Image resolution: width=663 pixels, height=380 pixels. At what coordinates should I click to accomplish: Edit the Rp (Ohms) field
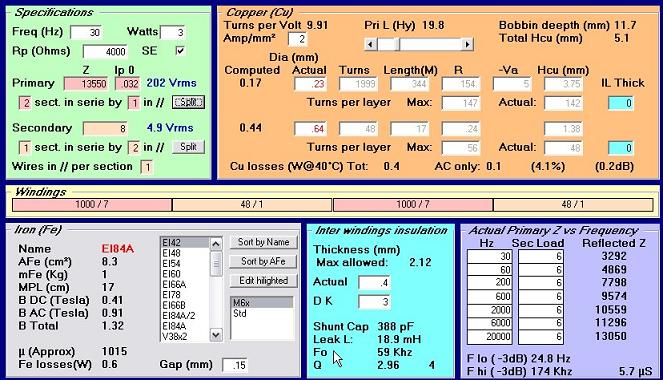click(105, 52)
